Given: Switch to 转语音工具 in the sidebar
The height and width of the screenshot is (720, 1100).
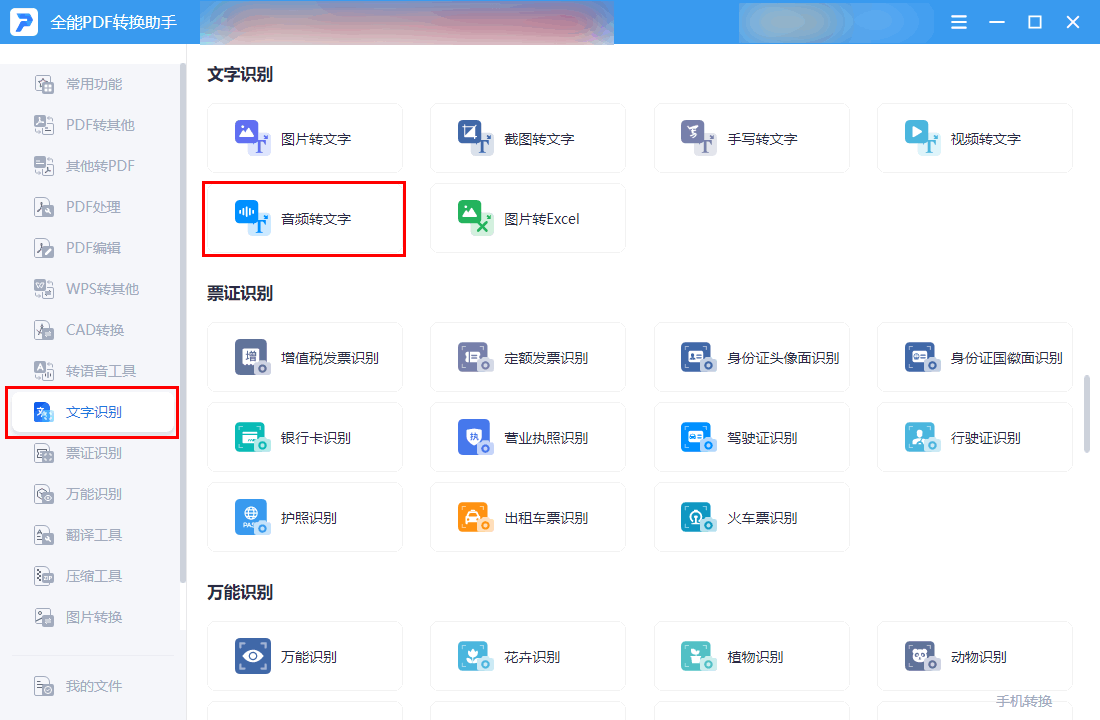Looking at the screenshot, I should (x=92, y=371).
